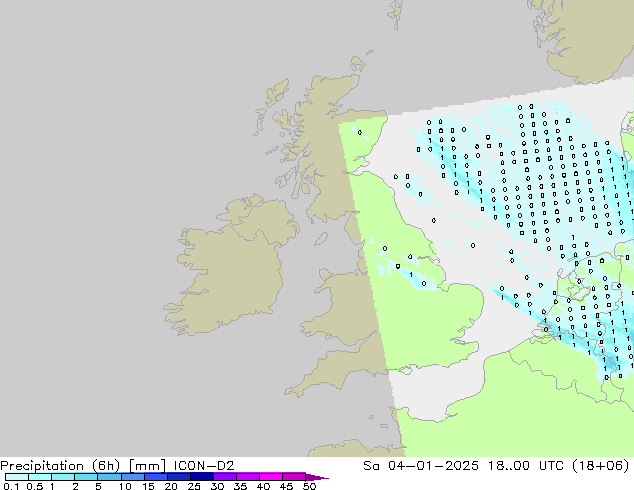
Task: Click the '40' legend value
Action: pos(263,486)
